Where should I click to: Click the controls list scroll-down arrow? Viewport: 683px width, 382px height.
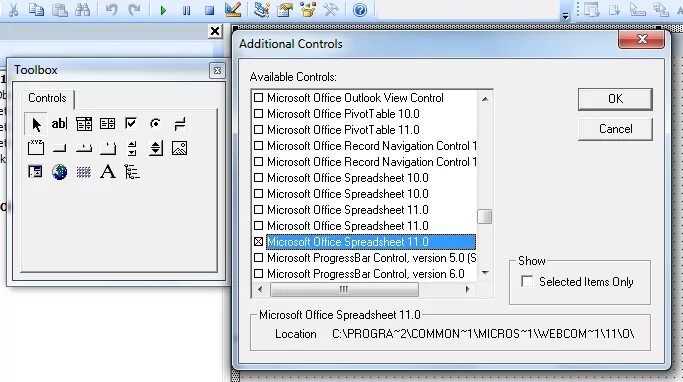[485, 273]
